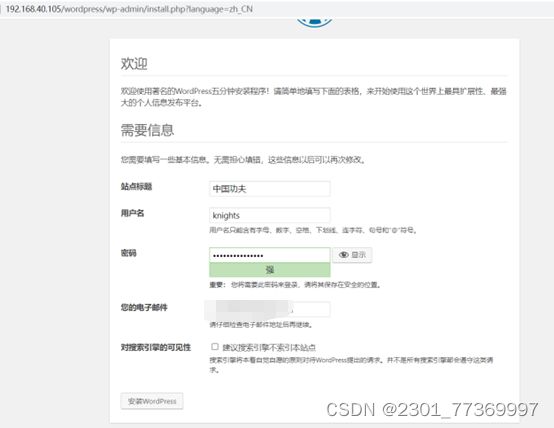
Task: Click the 建议搜索引擎不索引本站点 checkbox label text
Action: click(x=269, y=348)
